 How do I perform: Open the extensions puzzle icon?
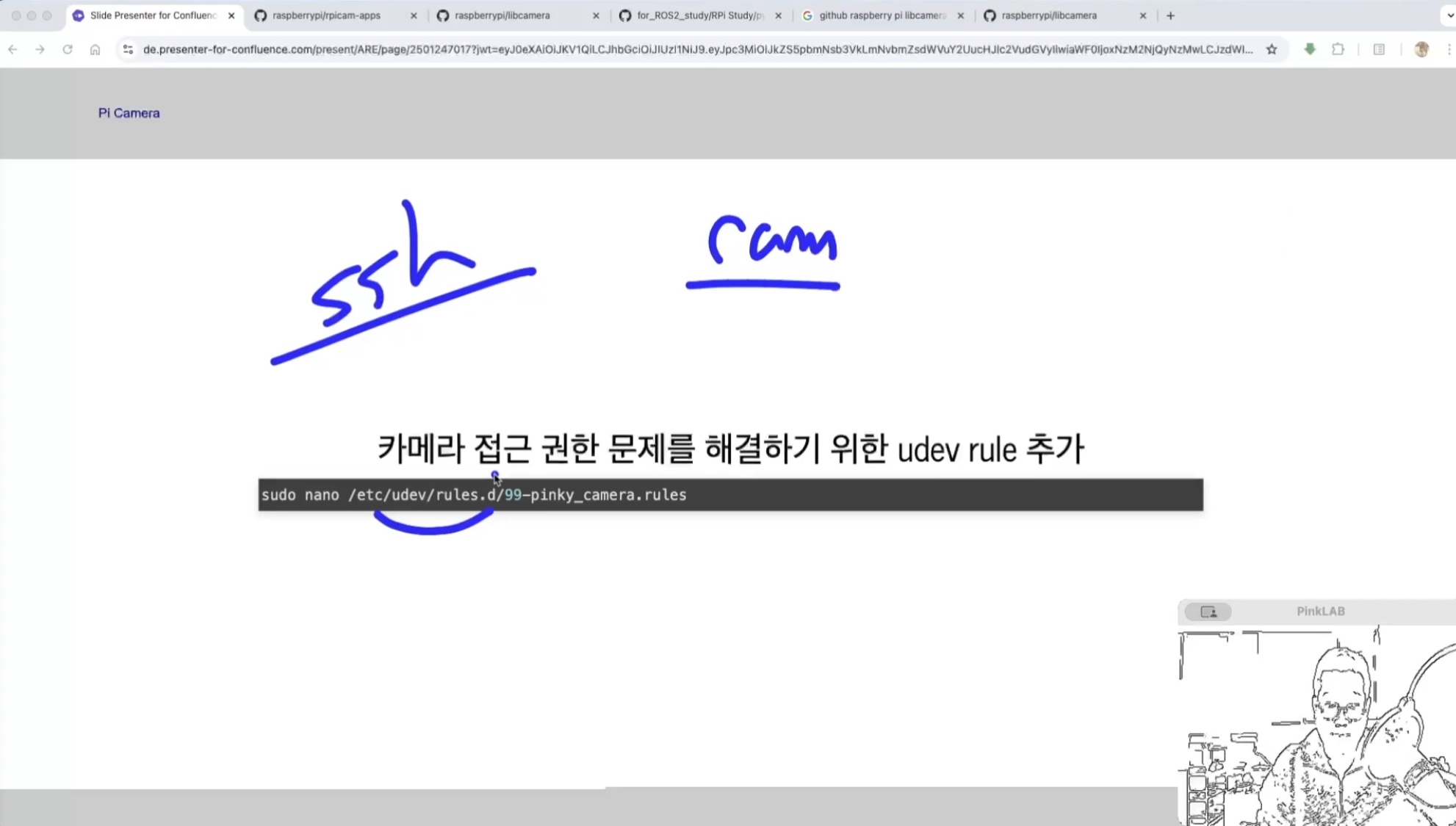[1338, 49]
